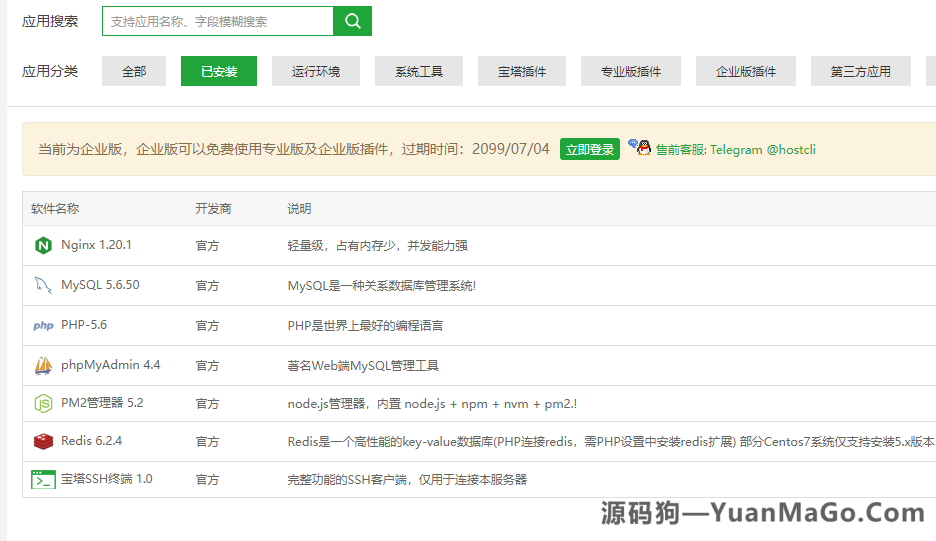936x541 pixels.
Task: Click the SSH terminal icon
Action: click(43, 479)
